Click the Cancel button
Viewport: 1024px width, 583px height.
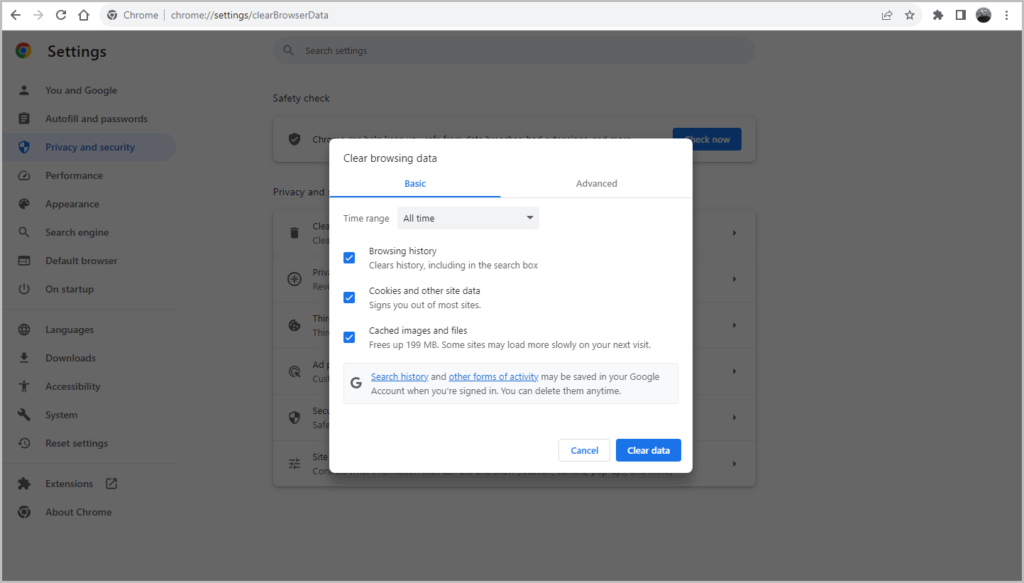[x=584, y=450]
